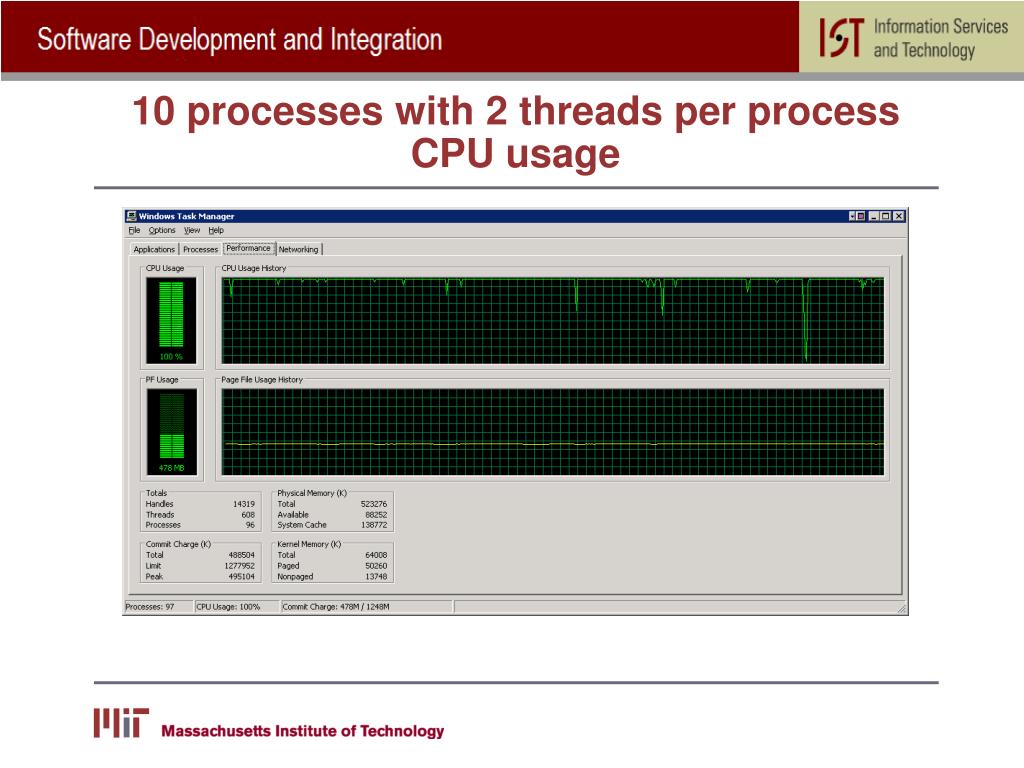Click the PF Usage 478 MB gauge
The width and height of the screenshot is (1024, 768).
[x=171, y=432]
